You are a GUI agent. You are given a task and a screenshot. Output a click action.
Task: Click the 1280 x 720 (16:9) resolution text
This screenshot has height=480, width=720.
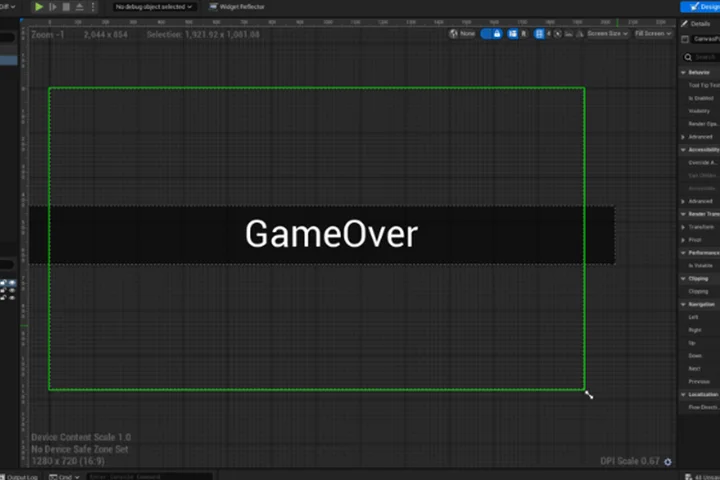tap(68, 461)
